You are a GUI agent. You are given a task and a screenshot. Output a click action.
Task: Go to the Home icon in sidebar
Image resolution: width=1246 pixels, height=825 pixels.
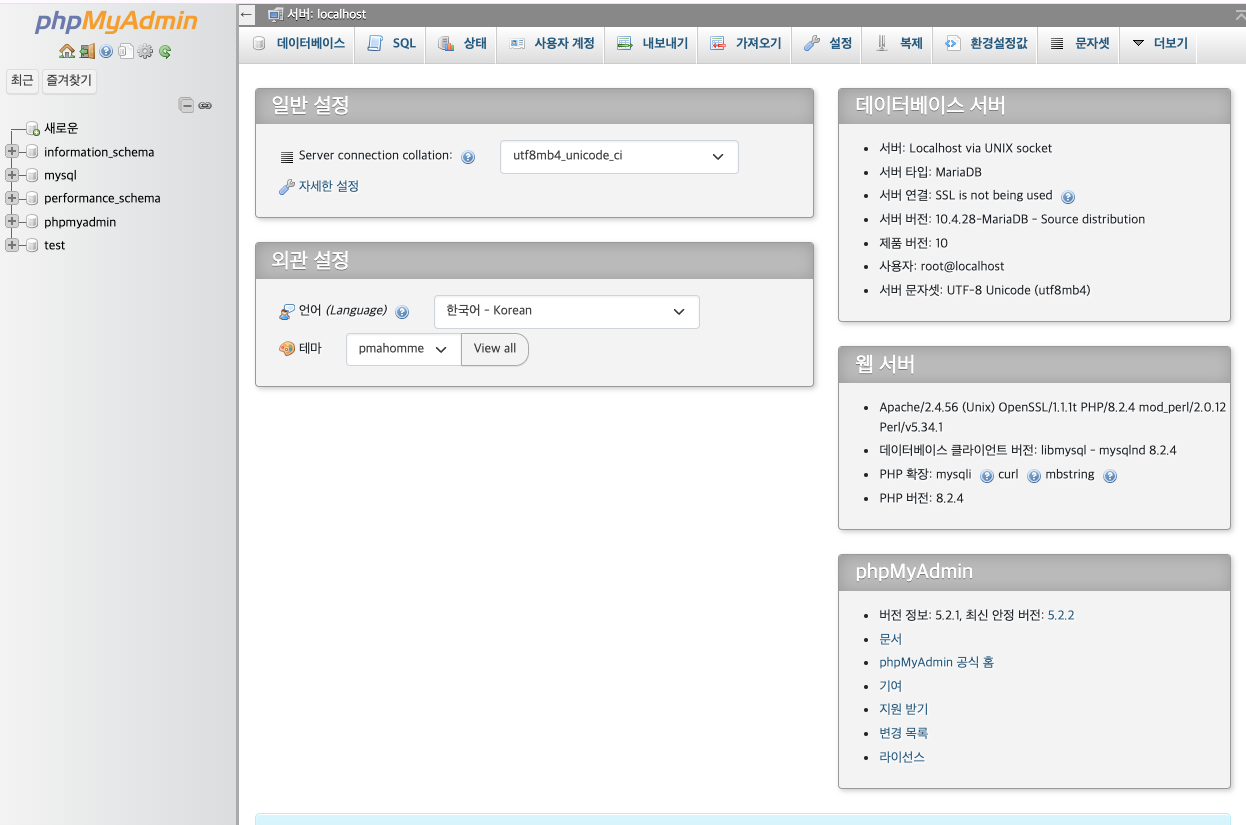67,51
